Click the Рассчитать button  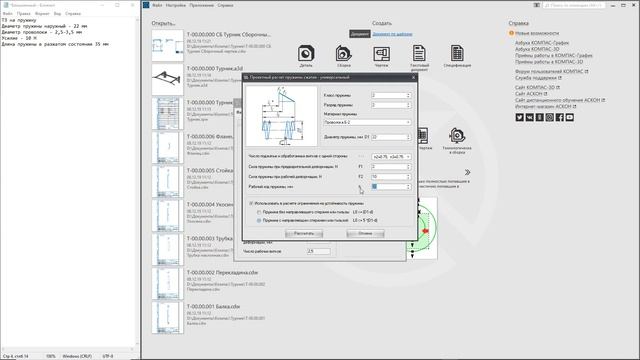pos(304,233)
